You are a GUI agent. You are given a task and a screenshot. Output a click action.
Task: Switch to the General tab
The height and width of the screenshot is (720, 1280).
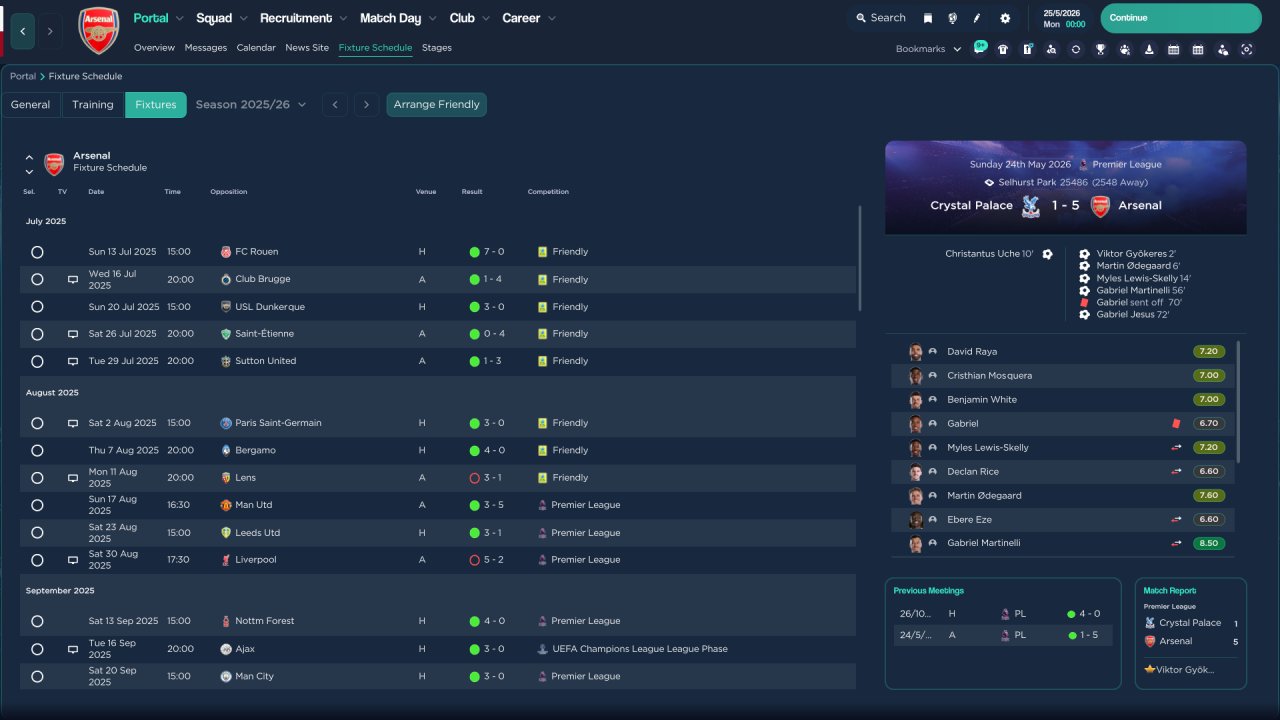click(31, 105)
